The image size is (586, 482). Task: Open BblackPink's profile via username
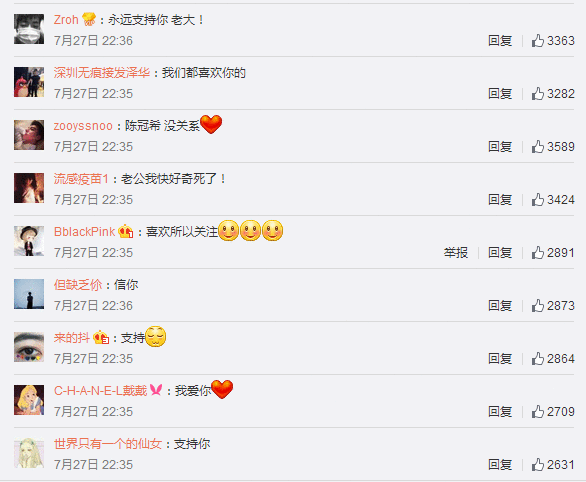[x=84, y=232]
